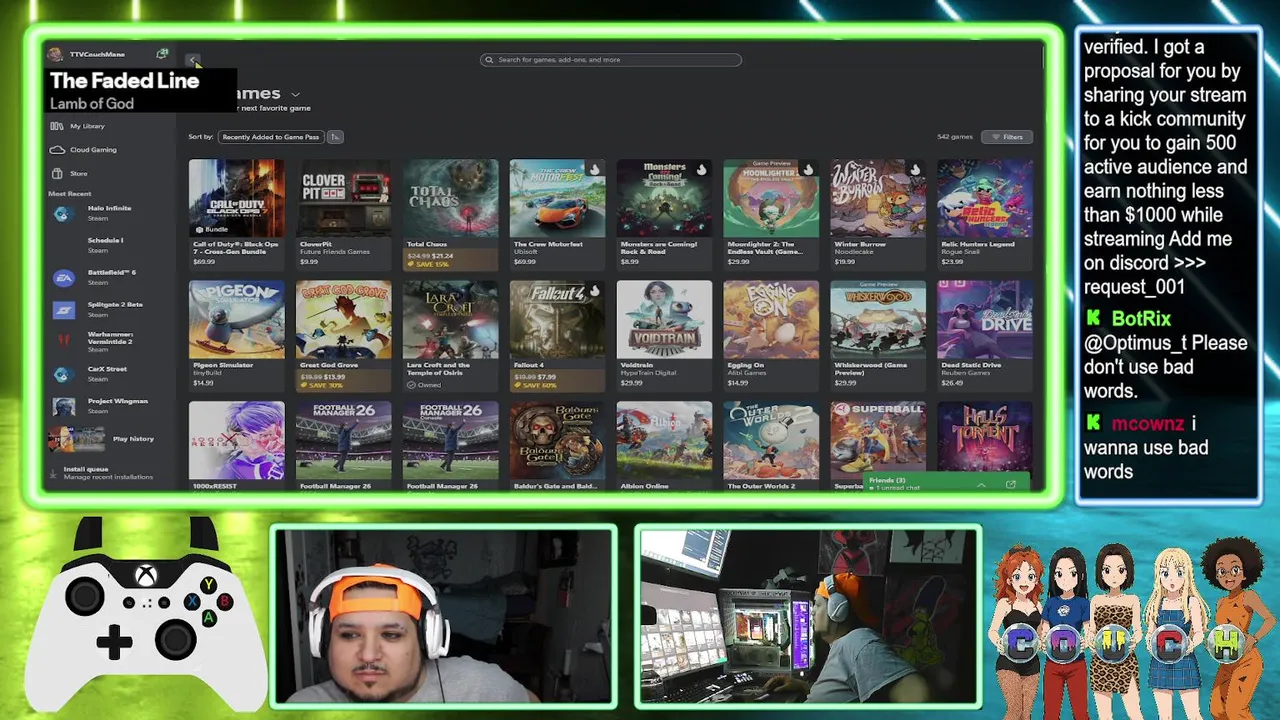Open the Winter Burrow game tile

[878, 213]
